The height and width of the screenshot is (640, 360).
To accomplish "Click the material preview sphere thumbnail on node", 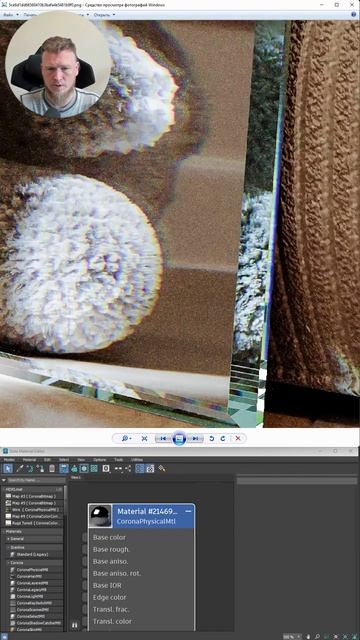I will (x=100, y=516).
